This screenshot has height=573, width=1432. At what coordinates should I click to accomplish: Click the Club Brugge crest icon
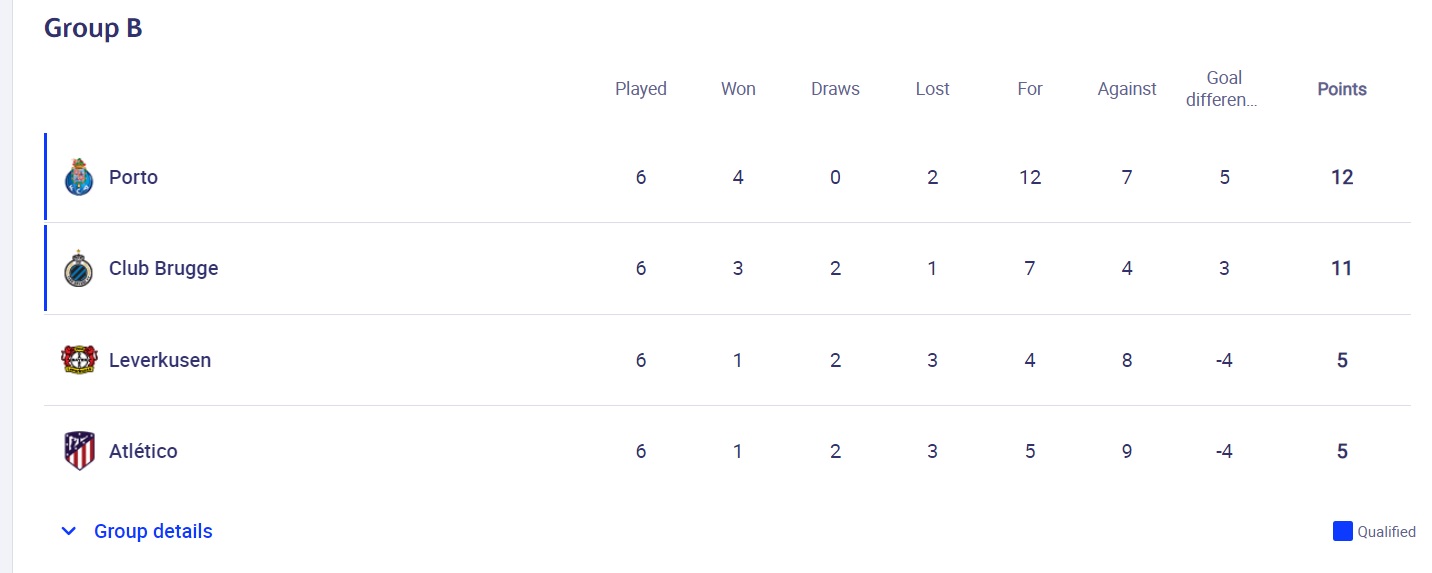(x=78, y=269)
